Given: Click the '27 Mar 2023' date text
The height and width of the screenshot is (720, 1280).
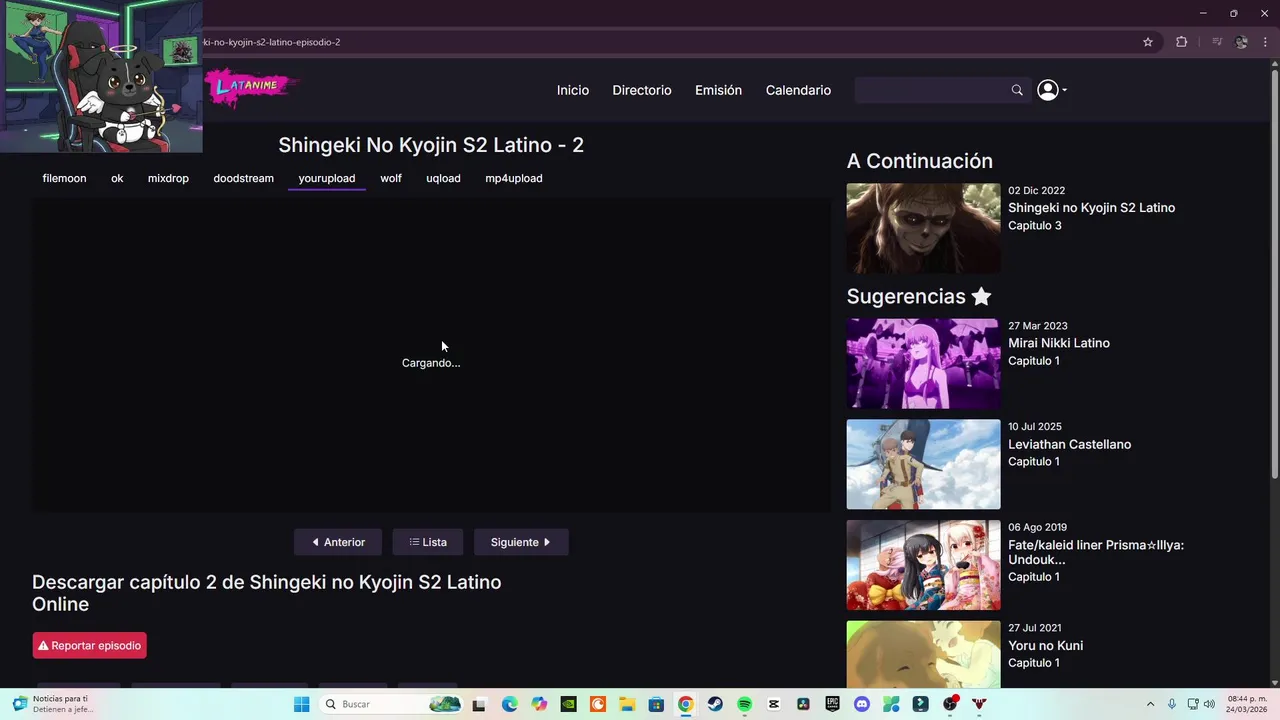Looking at the screenshot, I should [x=1037, y=326].
